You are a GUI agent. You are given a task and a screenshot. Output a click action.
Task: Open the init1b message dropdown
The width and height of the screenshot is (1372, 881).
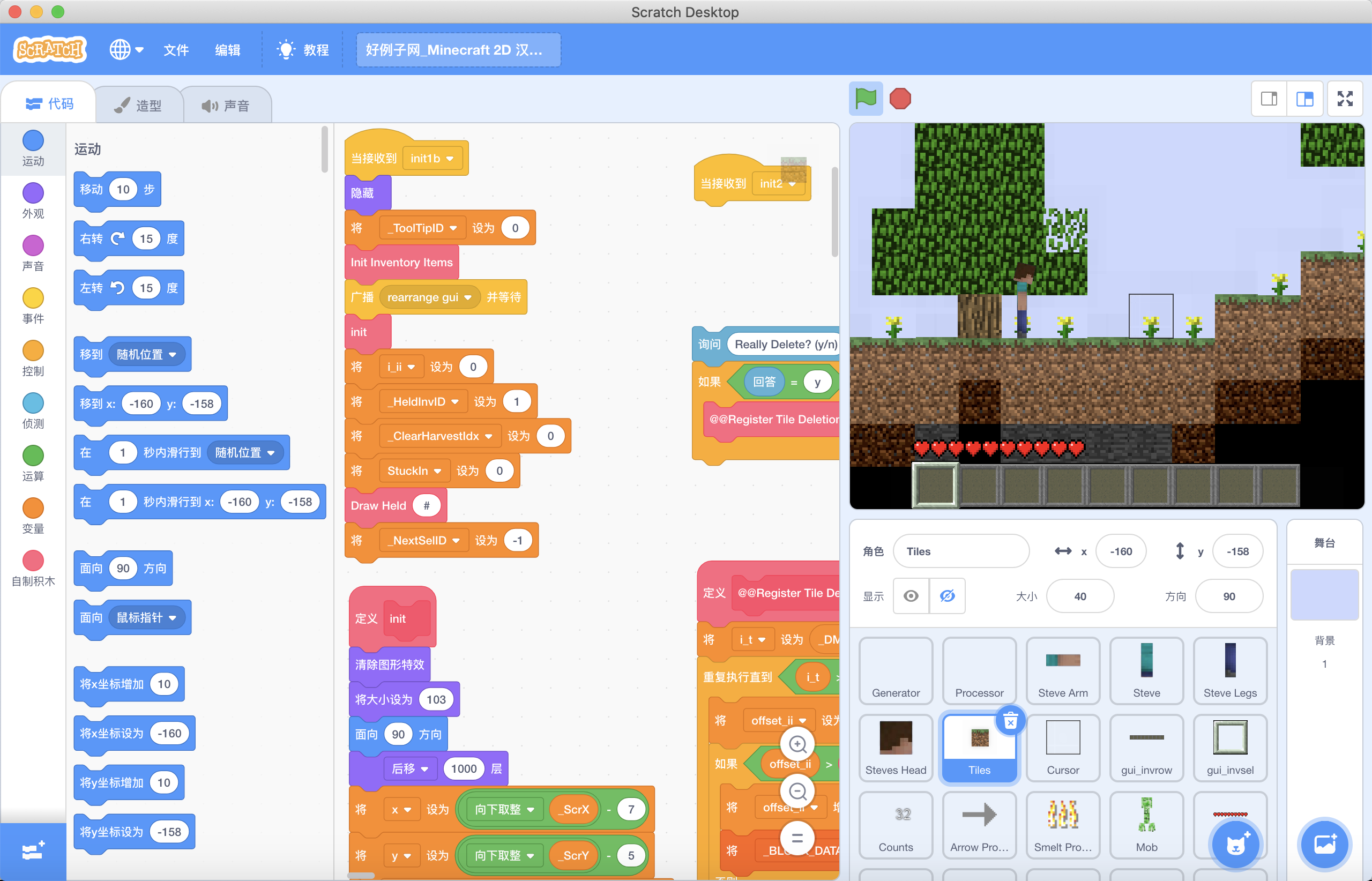tap(433, 159)
